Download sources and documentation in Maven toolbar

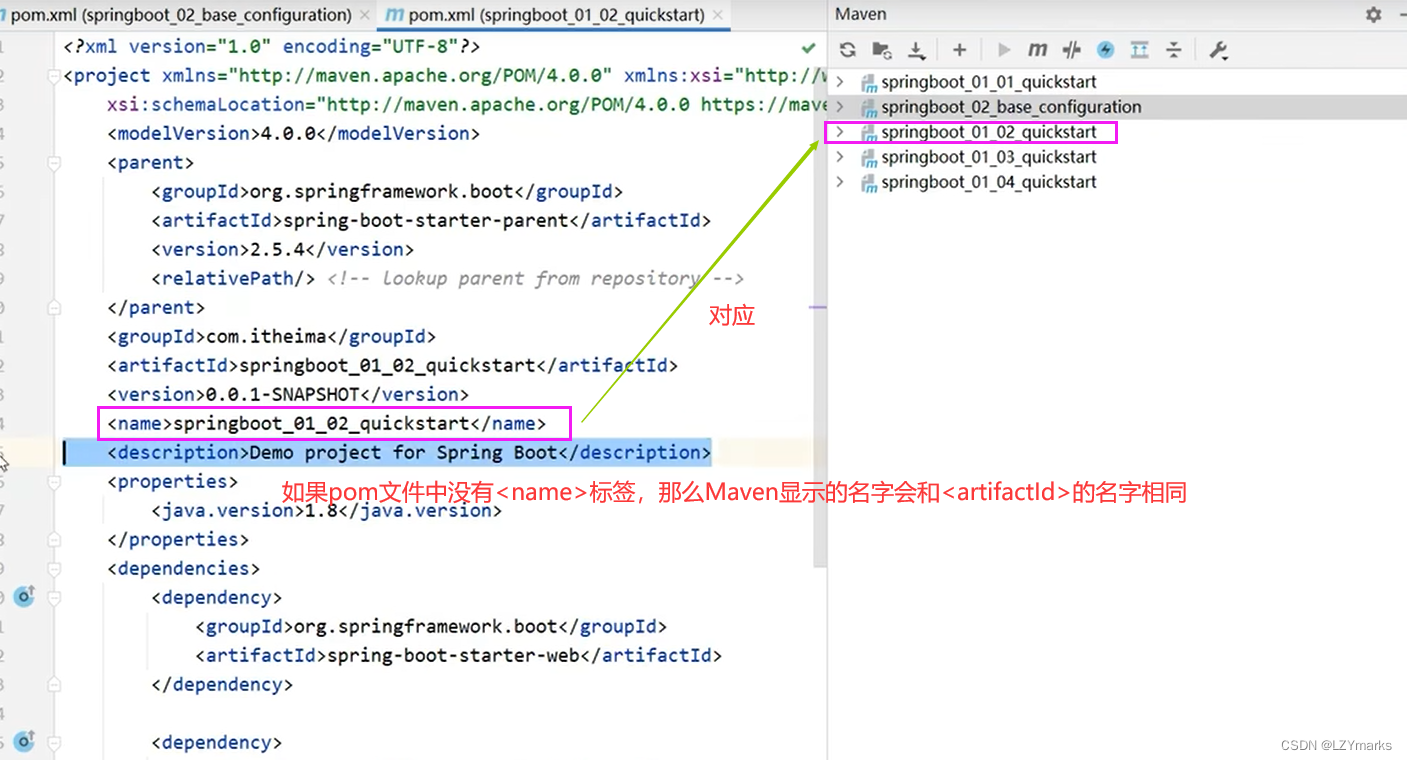coord(916,50)
